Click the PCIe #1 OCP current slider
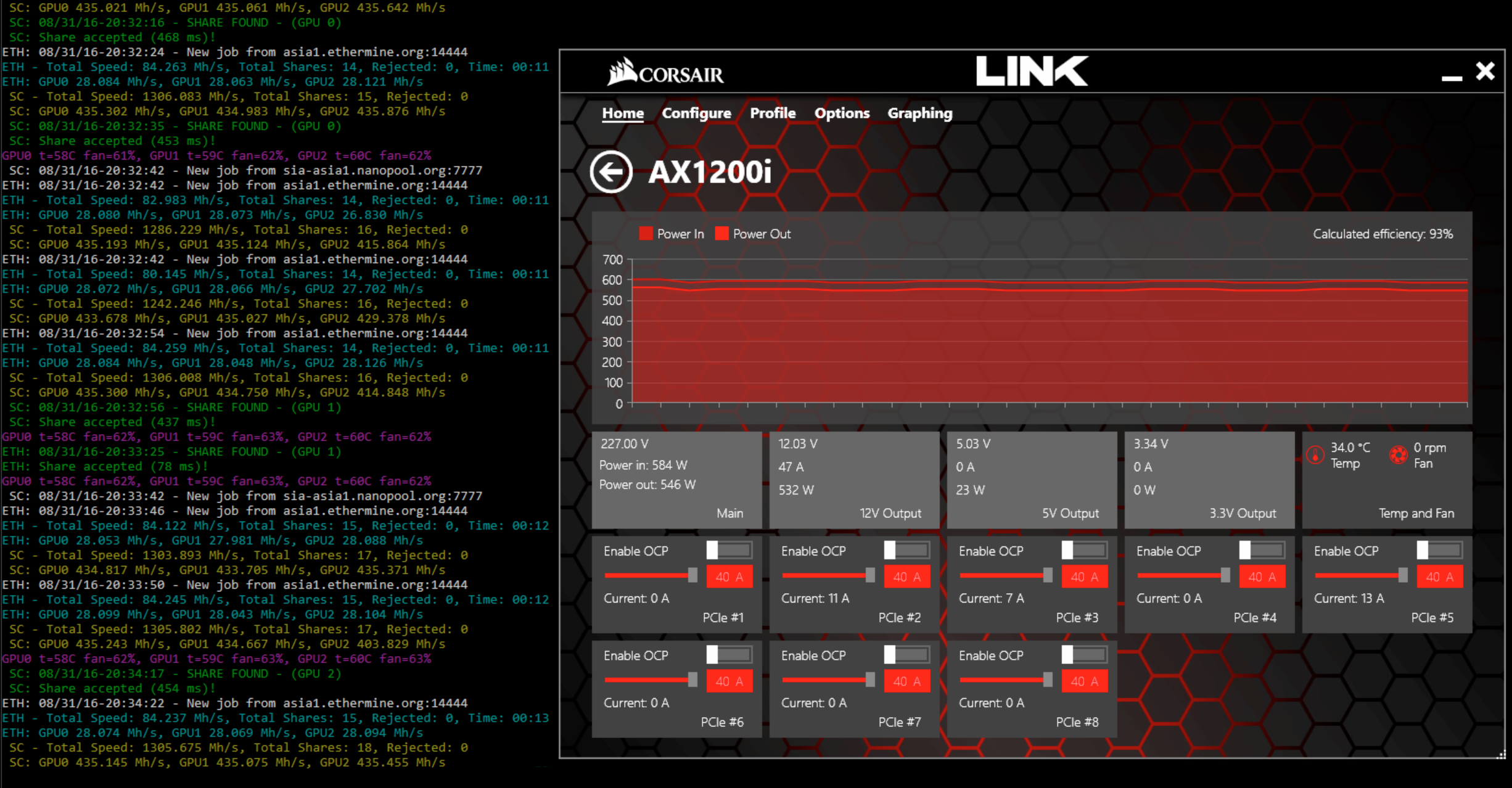Image resolution: width=1512 pixels, height=788 pixels. coord(651,575)
